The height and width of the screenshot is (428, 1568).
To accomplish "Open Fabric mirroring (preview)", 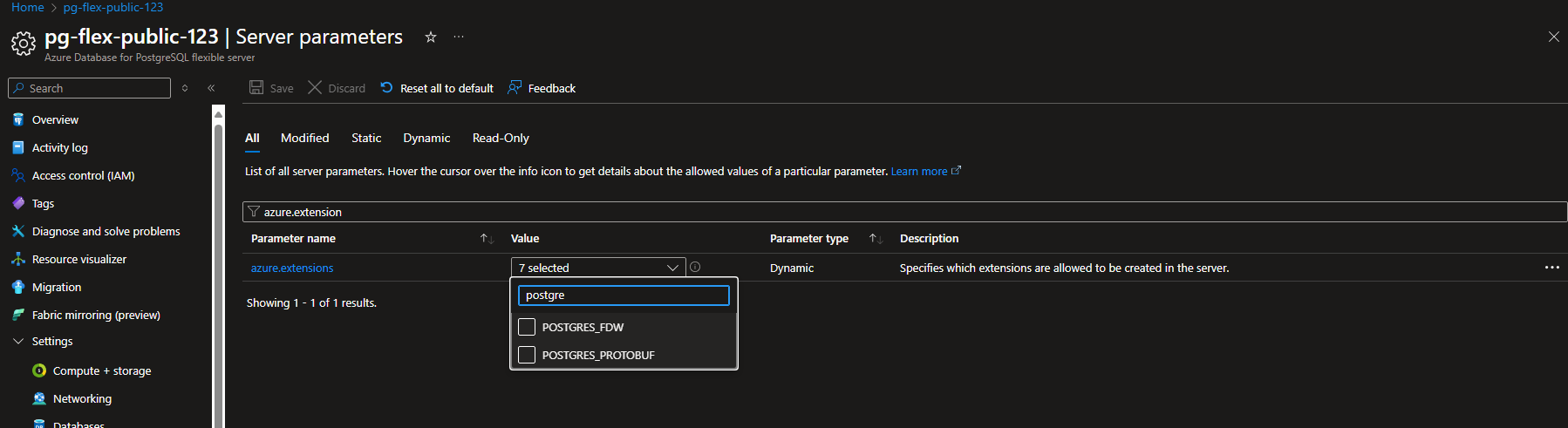I will (96, 315).
